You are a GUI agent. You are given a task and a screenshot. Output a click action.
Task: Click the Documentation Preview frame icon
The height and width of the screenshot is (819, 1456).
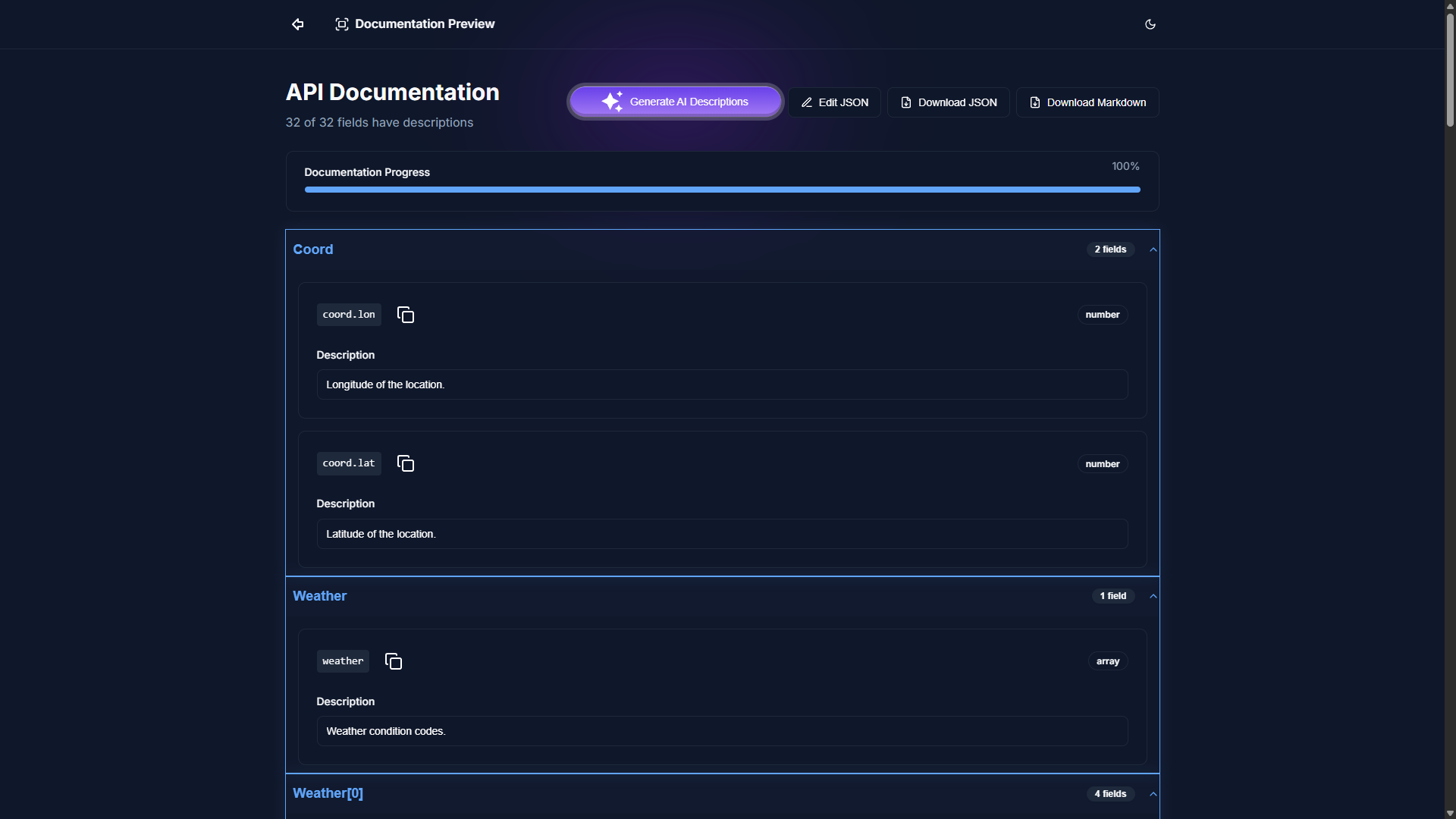click(342, 24)
